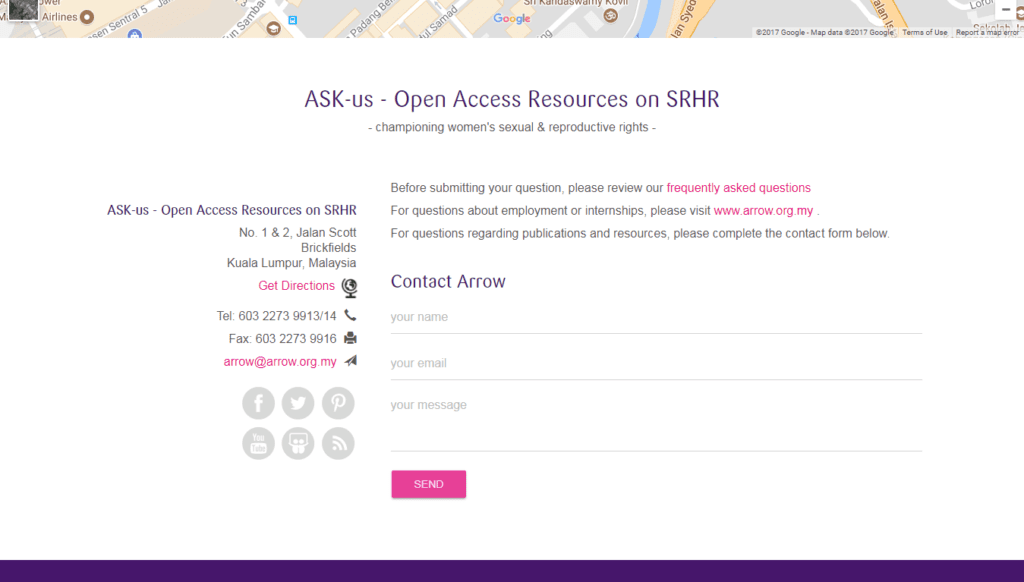Viewport: 1024px width, 582px height.
Task: Click the arrow@arrow.org.my email link
Action: [x=280, y=362]
